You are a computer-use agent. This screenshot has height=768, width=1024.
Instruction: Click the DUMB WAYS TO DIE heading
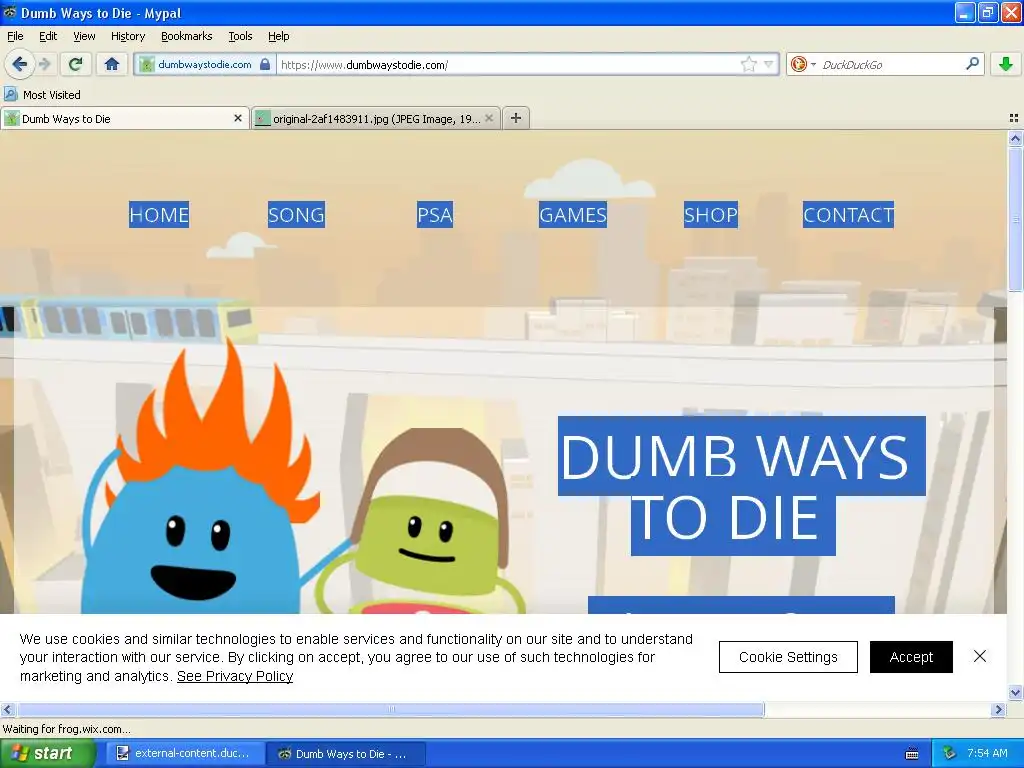741,487
